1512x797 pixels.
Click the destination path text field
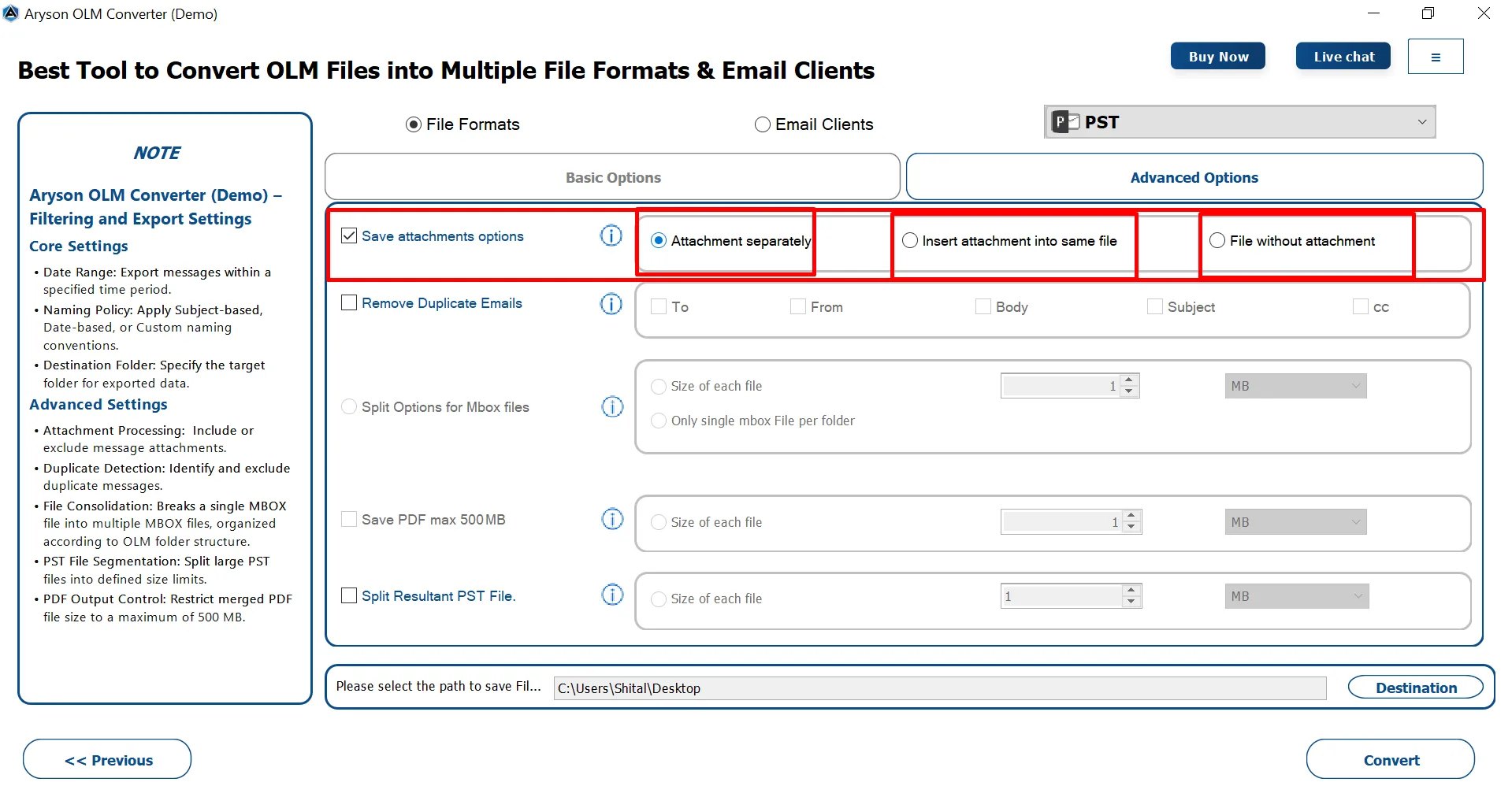pyautogui.click(x=939, y=688)
